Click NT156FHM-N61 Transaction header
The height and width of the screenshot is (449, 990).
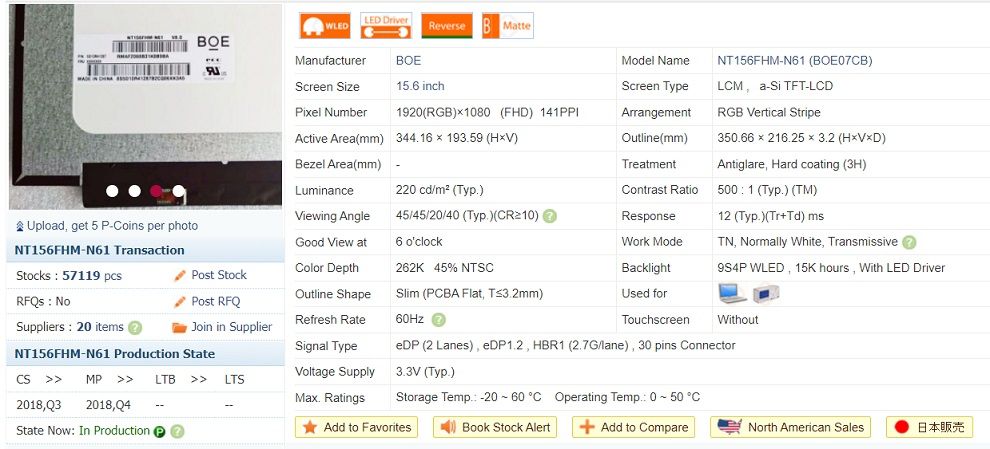[99, 250]
